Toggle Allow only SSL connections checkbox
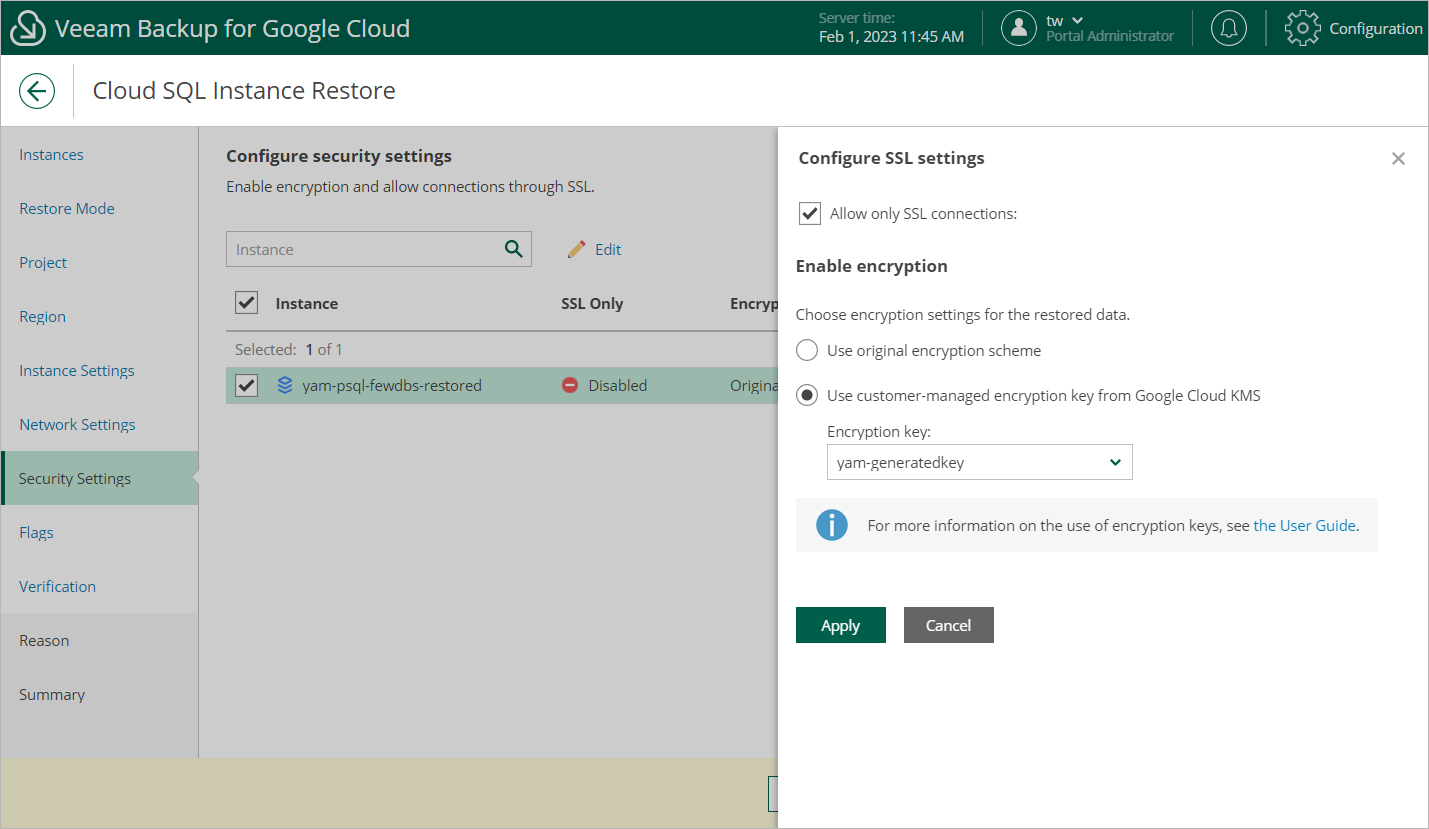The width and height of the screenshot is (1429, 829). 810,214
